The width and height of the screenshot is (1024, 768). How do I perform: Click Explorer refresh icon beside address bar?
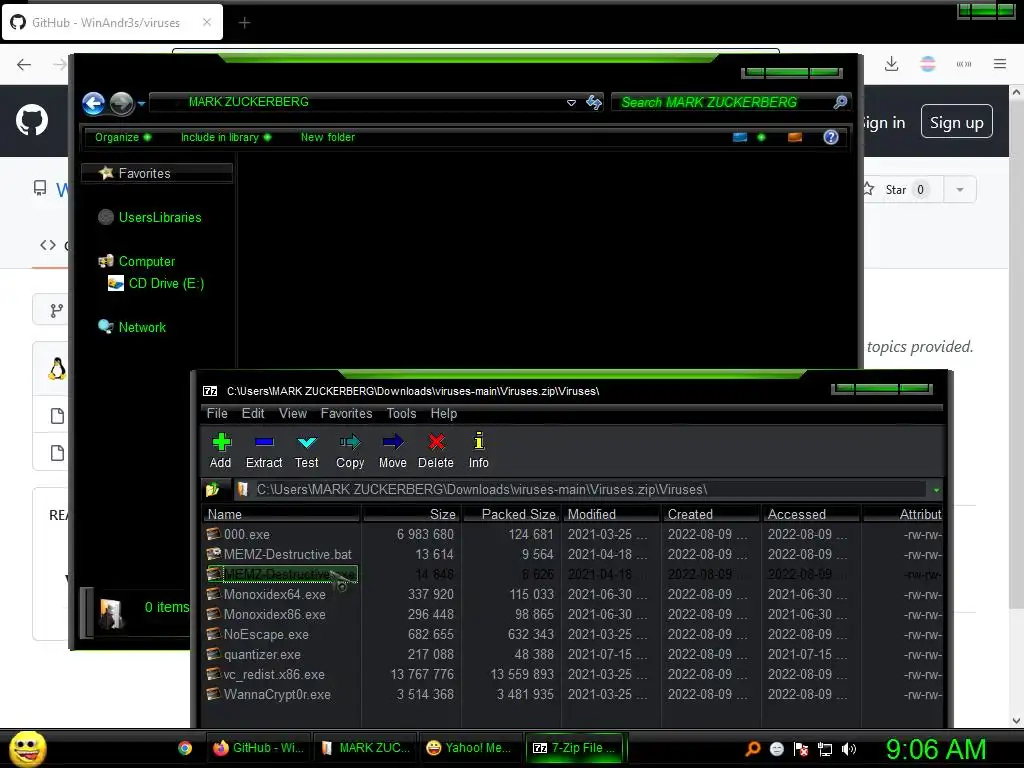pyautogui.click(x=594, y=103)
